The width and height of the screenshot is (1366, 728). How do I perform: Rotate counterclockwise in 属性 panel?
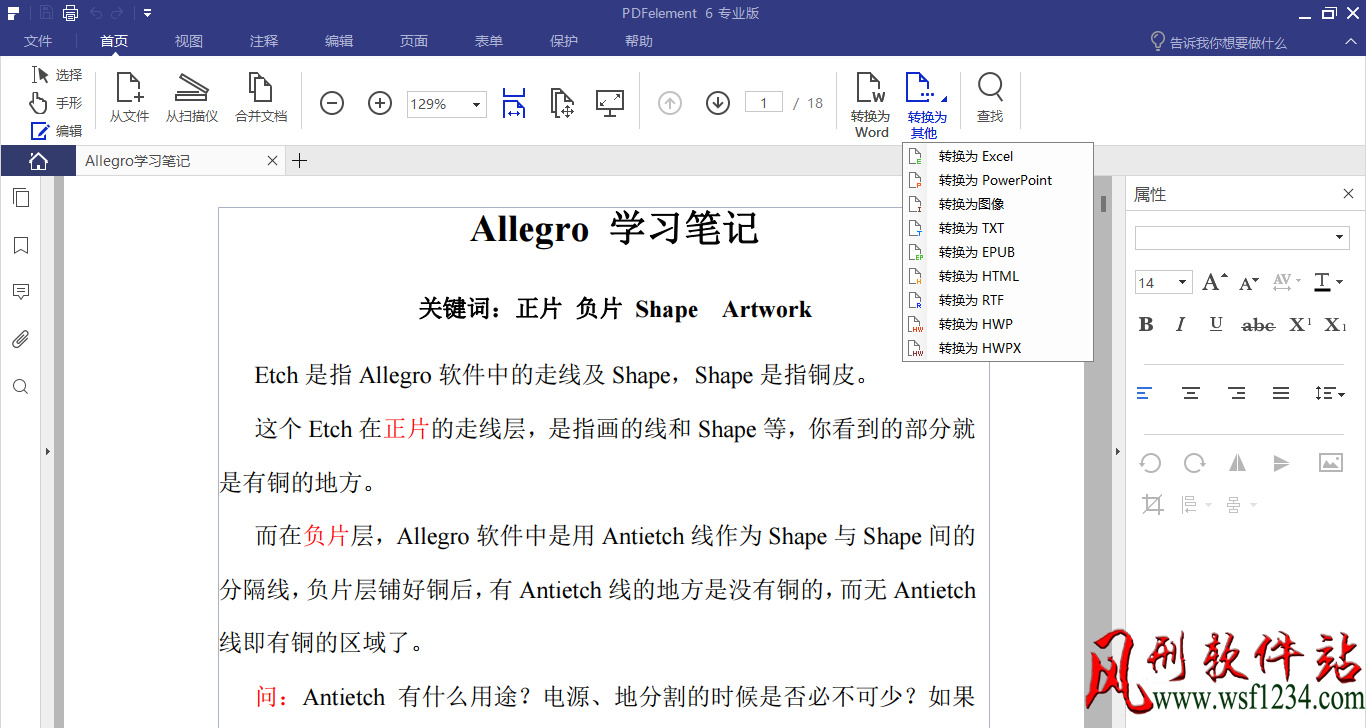click(x=1151, y=463)
